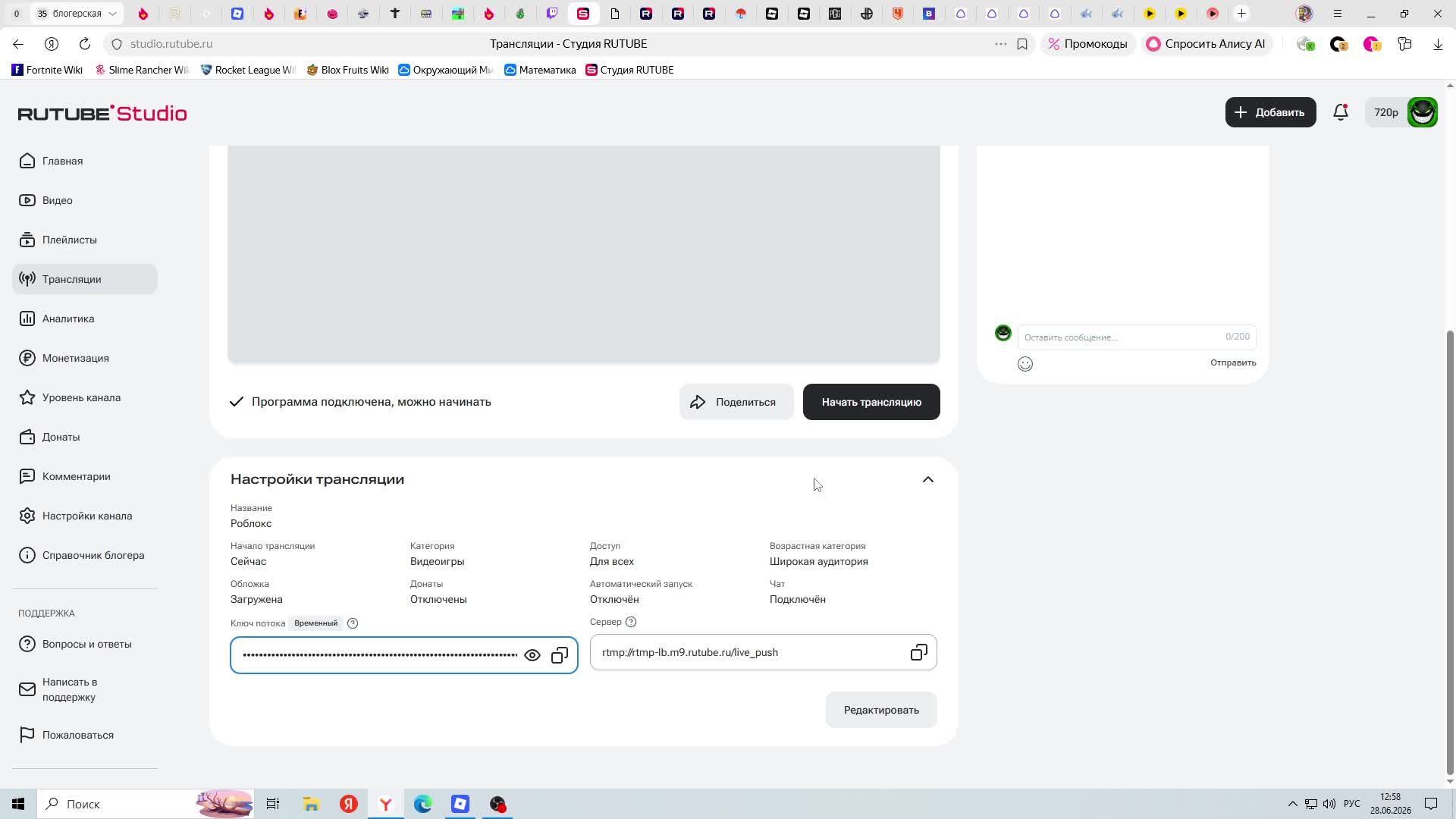Open Вопросы и ответы support page
Screen dimensions: 1456x819
click(x=85, y=644)
